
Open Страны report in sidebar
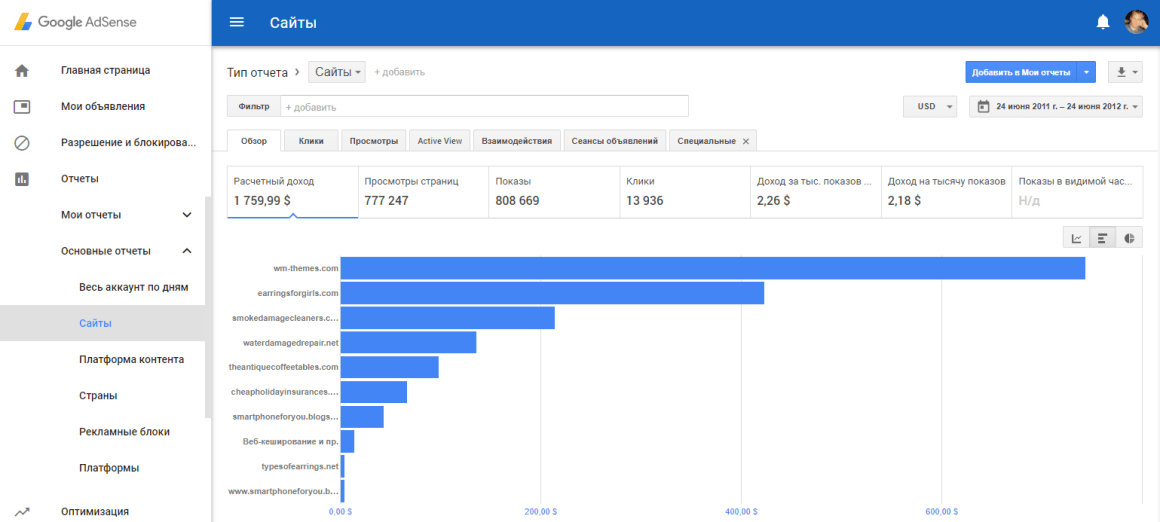(98, 395)
